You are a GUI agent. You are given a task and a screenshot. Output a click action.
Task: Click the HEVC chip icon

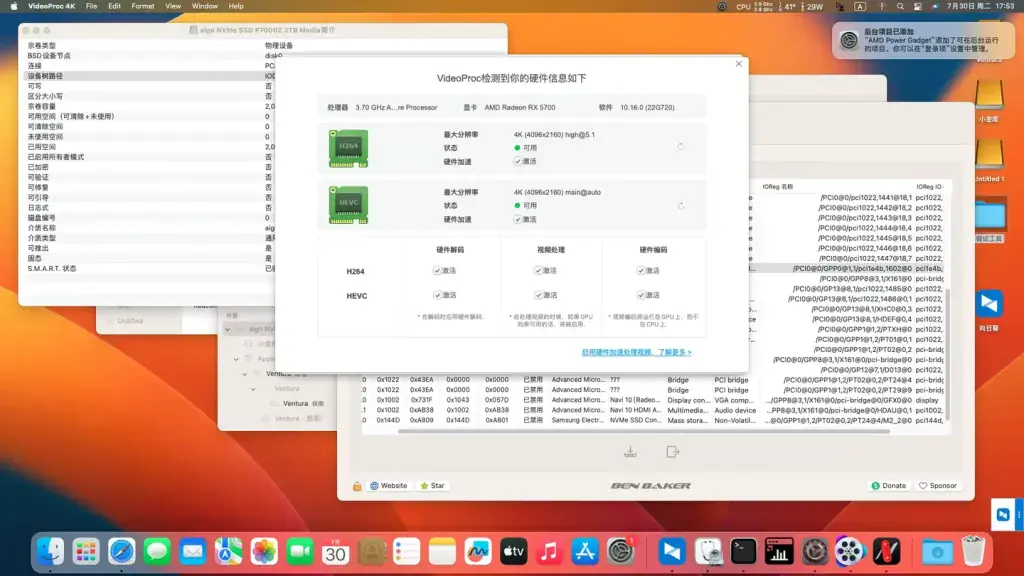[x=348, y=205]
